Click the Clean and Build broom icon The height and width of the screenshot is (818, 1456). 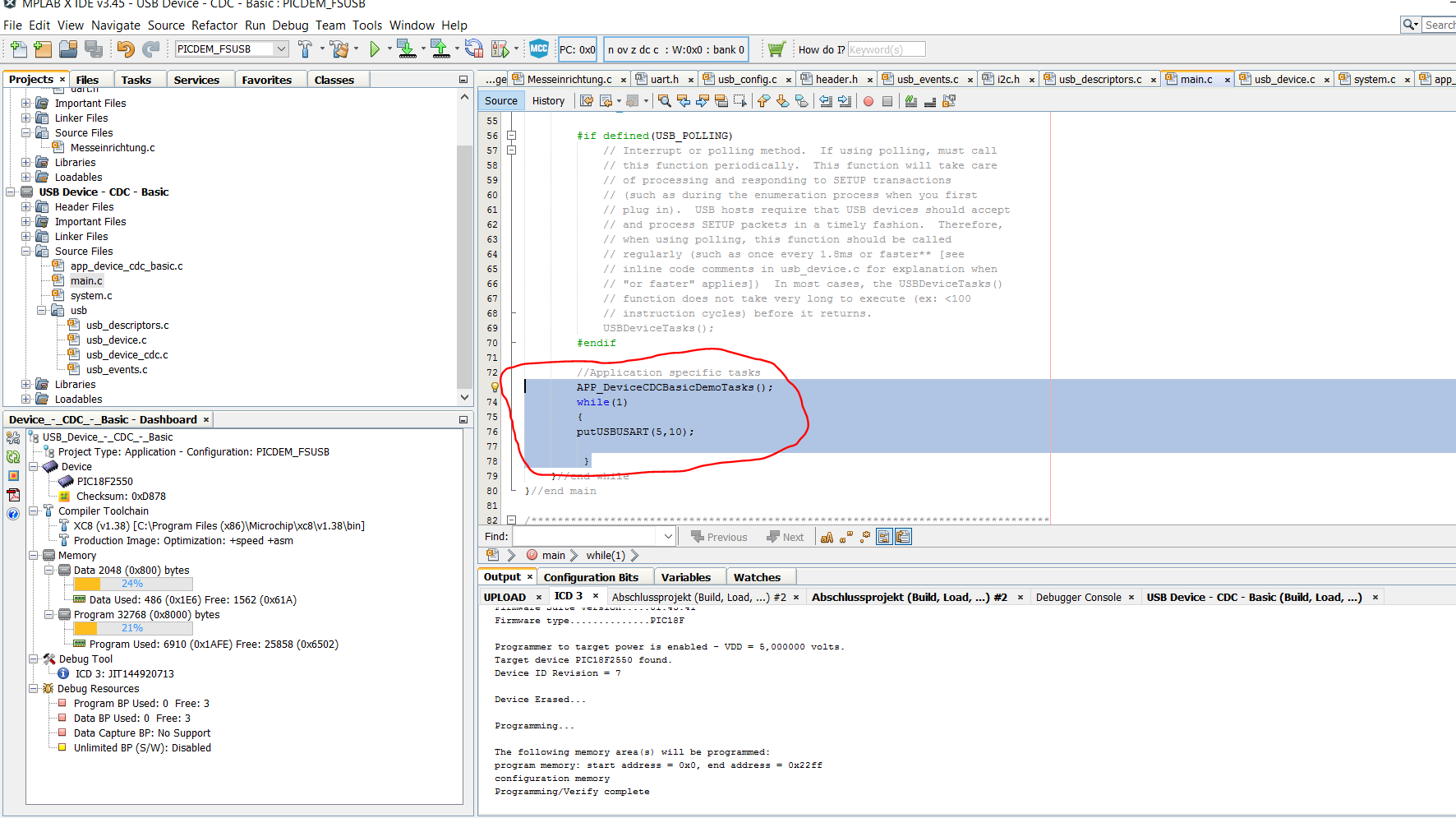point(339,49)
